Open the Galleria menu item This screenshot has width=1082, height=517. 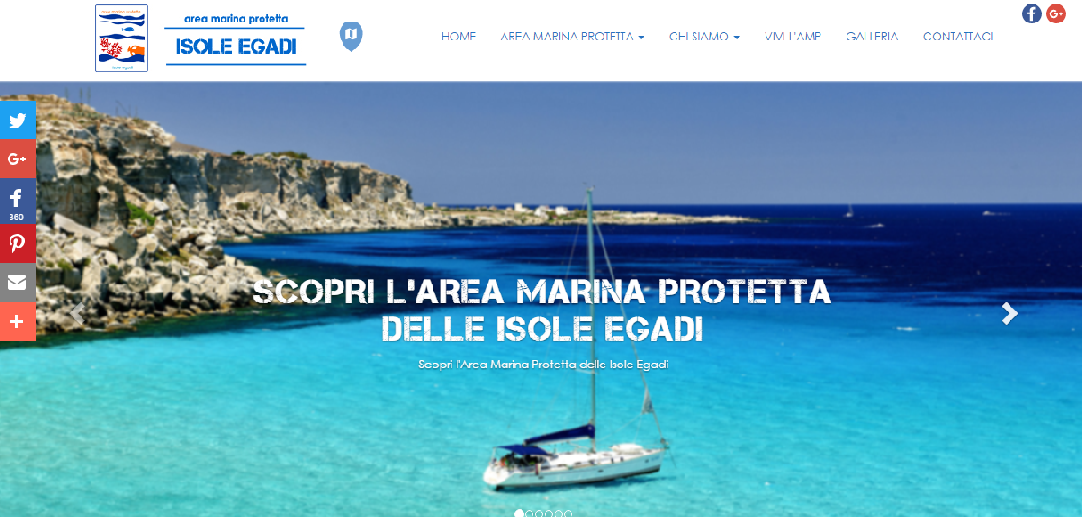872,37
